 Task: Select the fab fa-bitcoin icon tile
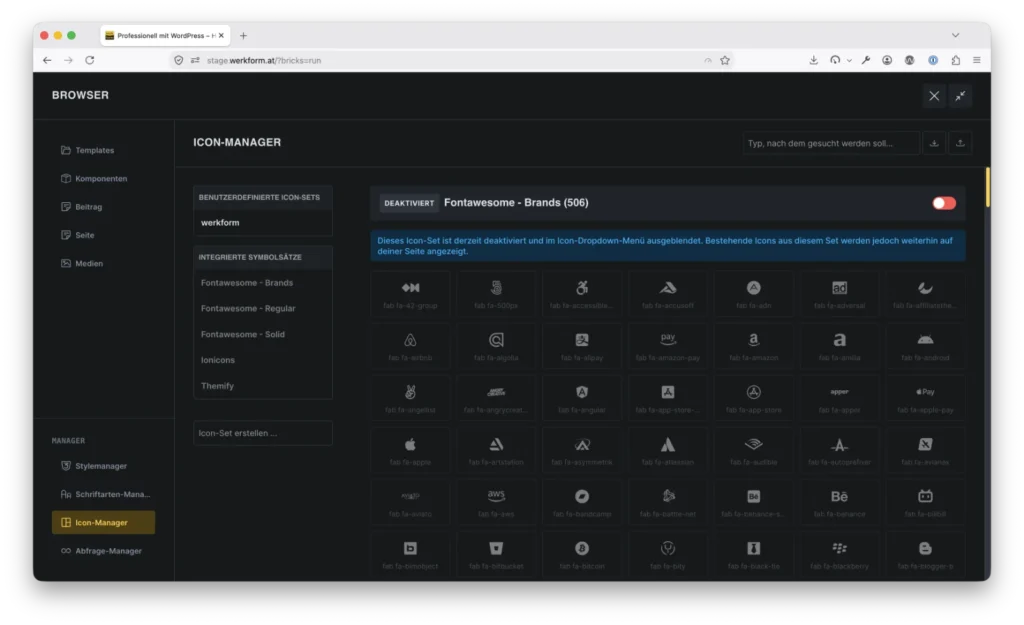tap(582, 555)
